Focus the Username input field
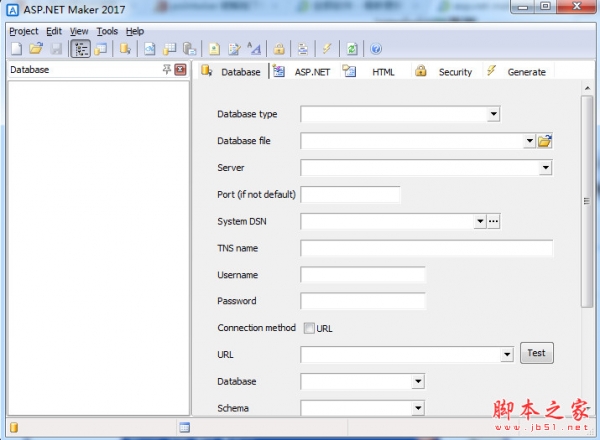 [x=363, y=275]
